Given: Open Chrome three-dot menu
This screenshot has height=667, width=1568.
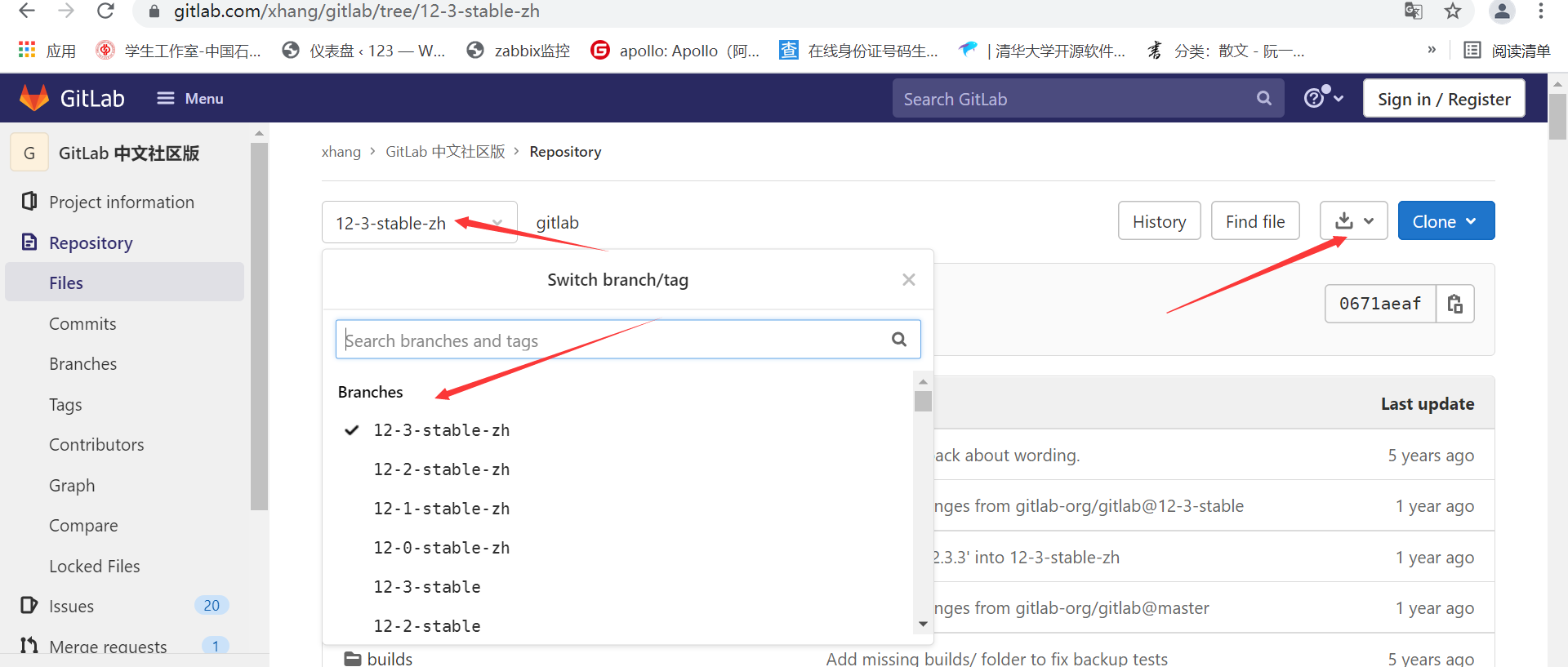Looking at the screenshot, I should (x=1540, y=11).
